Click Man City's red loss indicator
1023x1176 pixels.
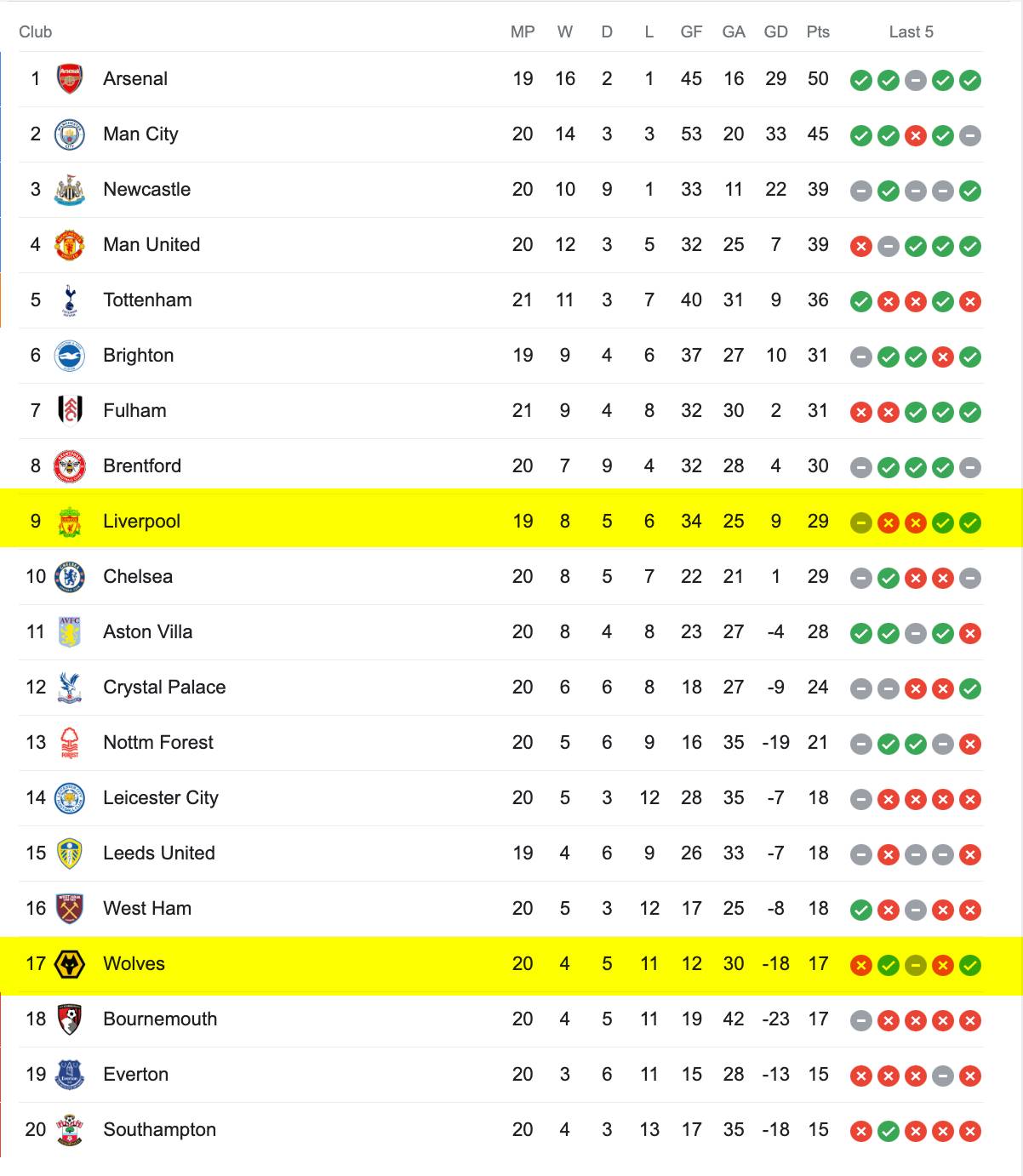(916, 136)
